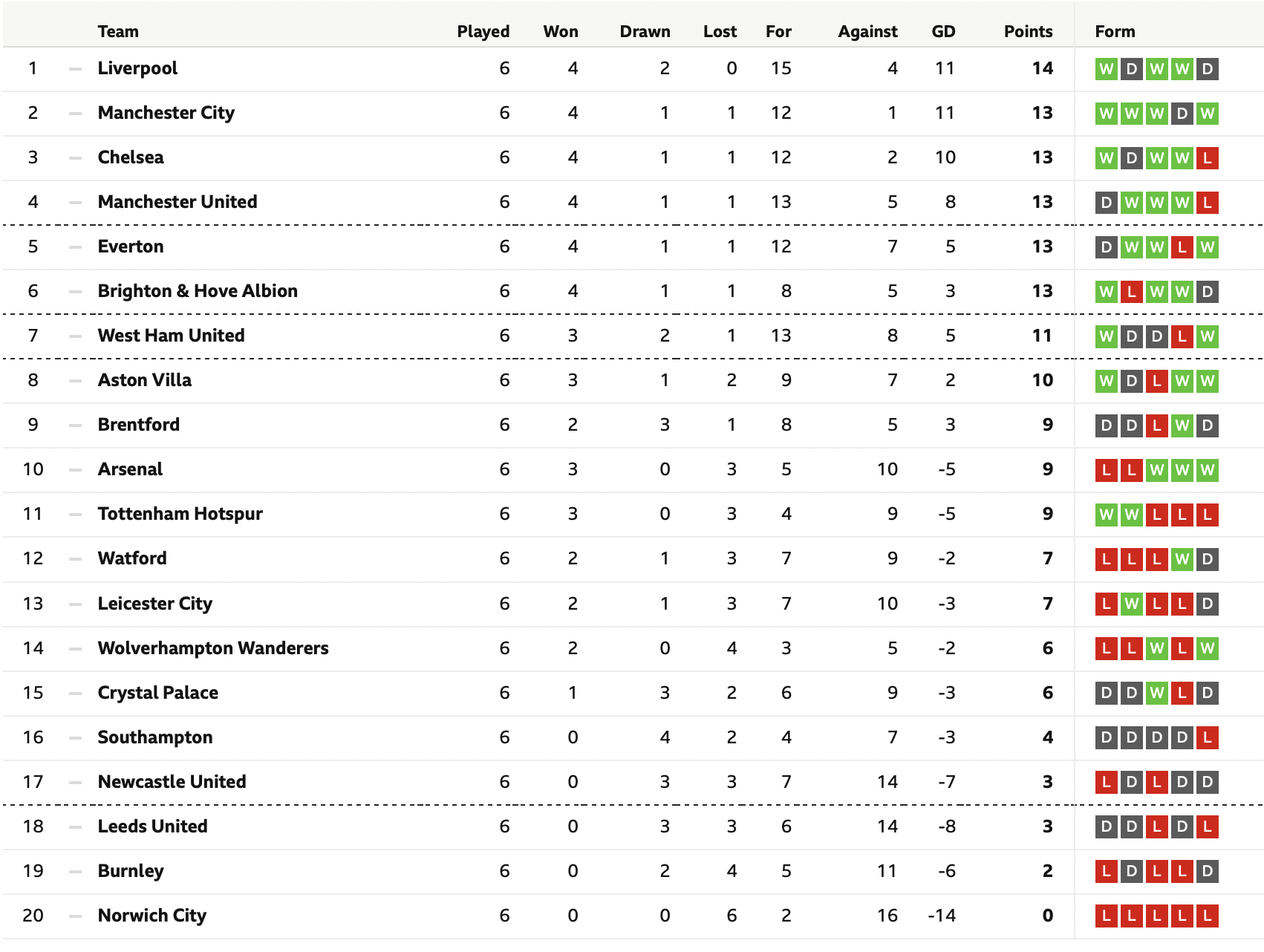The width and height of the screenshot is (1264, 952).
Task: Click Liverpool's 14 points value
Action: click(1043, 68)
